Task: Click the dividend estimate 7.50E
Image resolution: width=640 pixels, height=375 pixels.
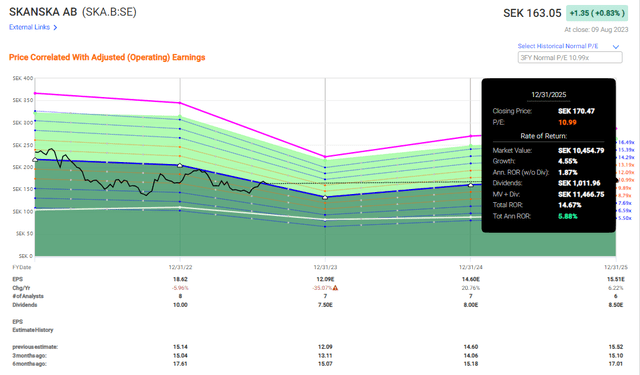Action: [x=325, y=305]
